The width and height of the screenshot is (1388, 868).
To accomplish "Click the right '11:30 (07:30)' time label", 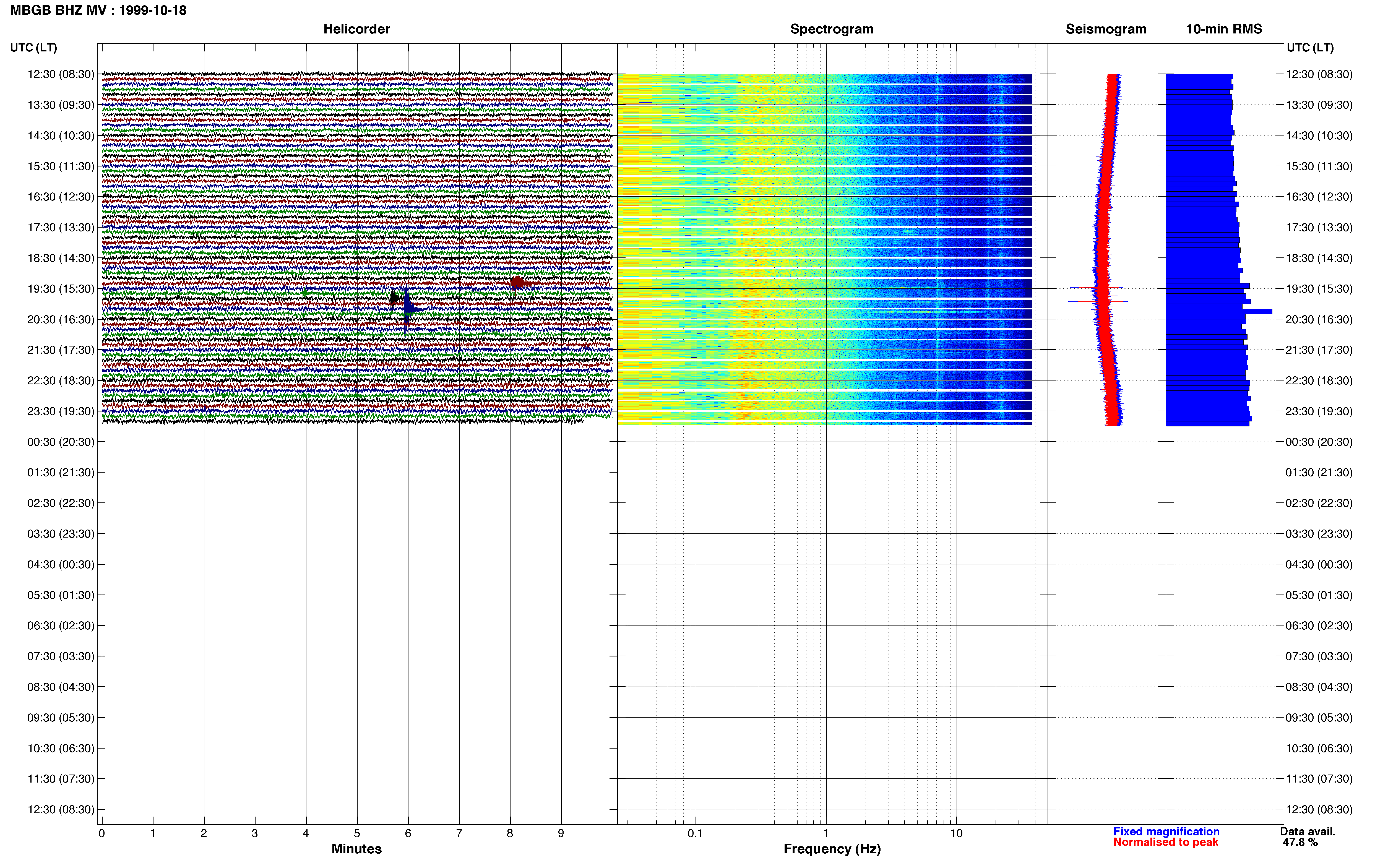I will pyautogui.click(x=1319, y=778).
